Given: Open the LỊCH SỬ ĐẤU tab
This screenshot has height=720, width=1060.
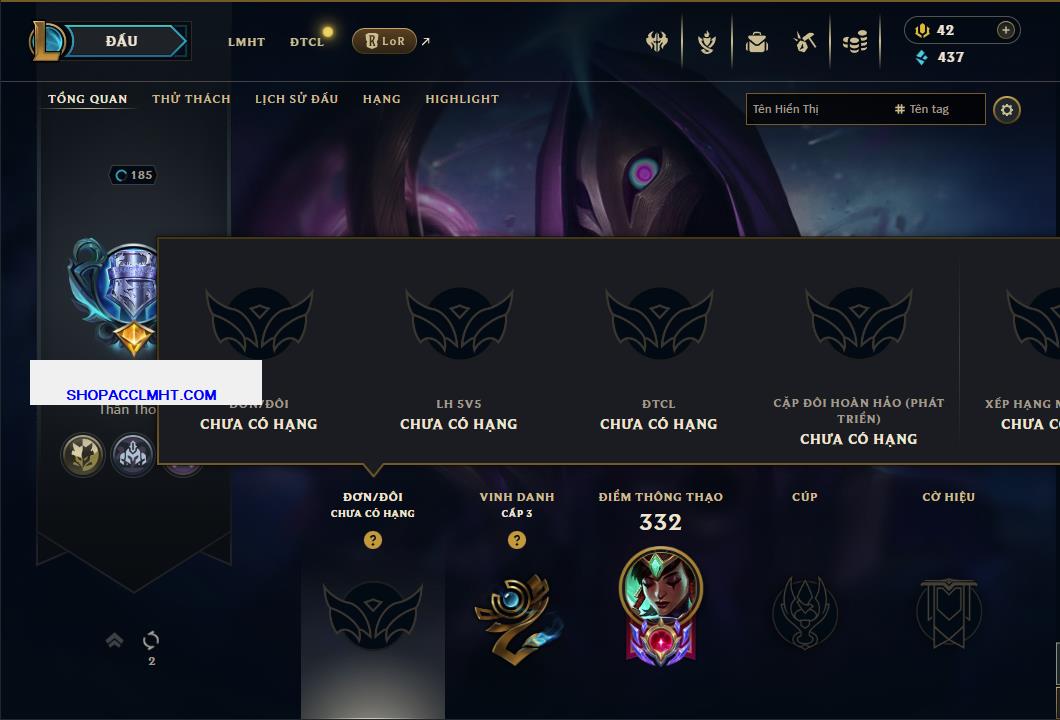Looking at the screenshot, I should point(296,99).
